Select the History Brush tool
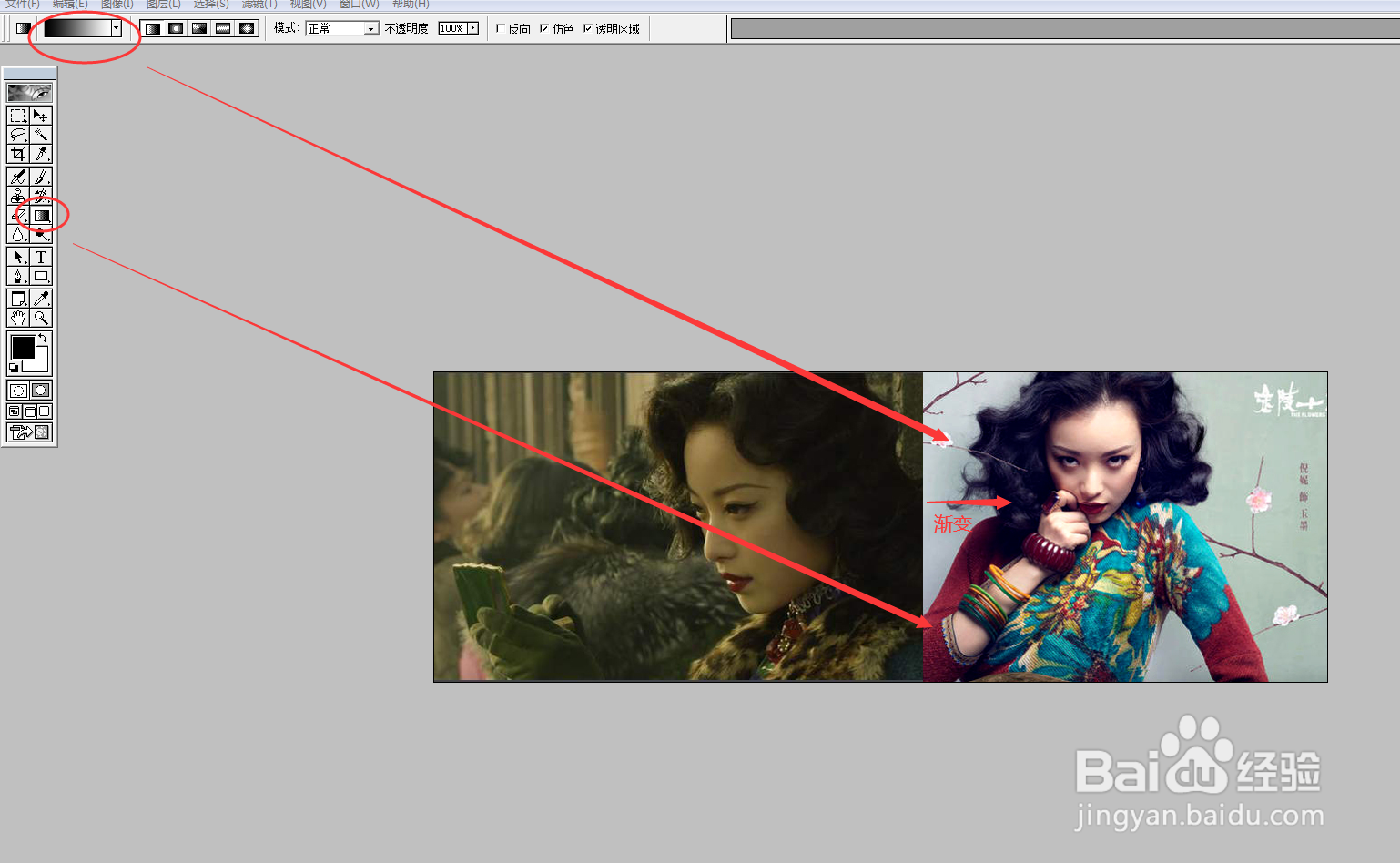 click(41, 196)
